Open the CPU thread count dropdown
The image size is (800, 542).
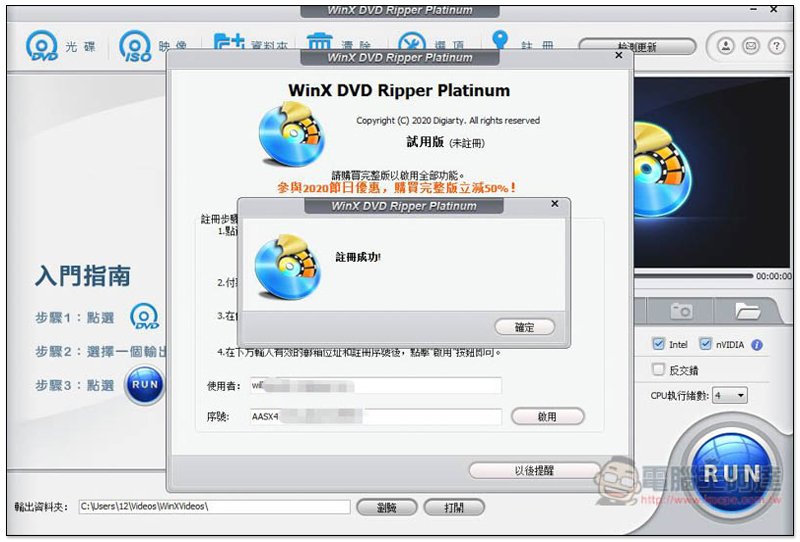point(730,395)
